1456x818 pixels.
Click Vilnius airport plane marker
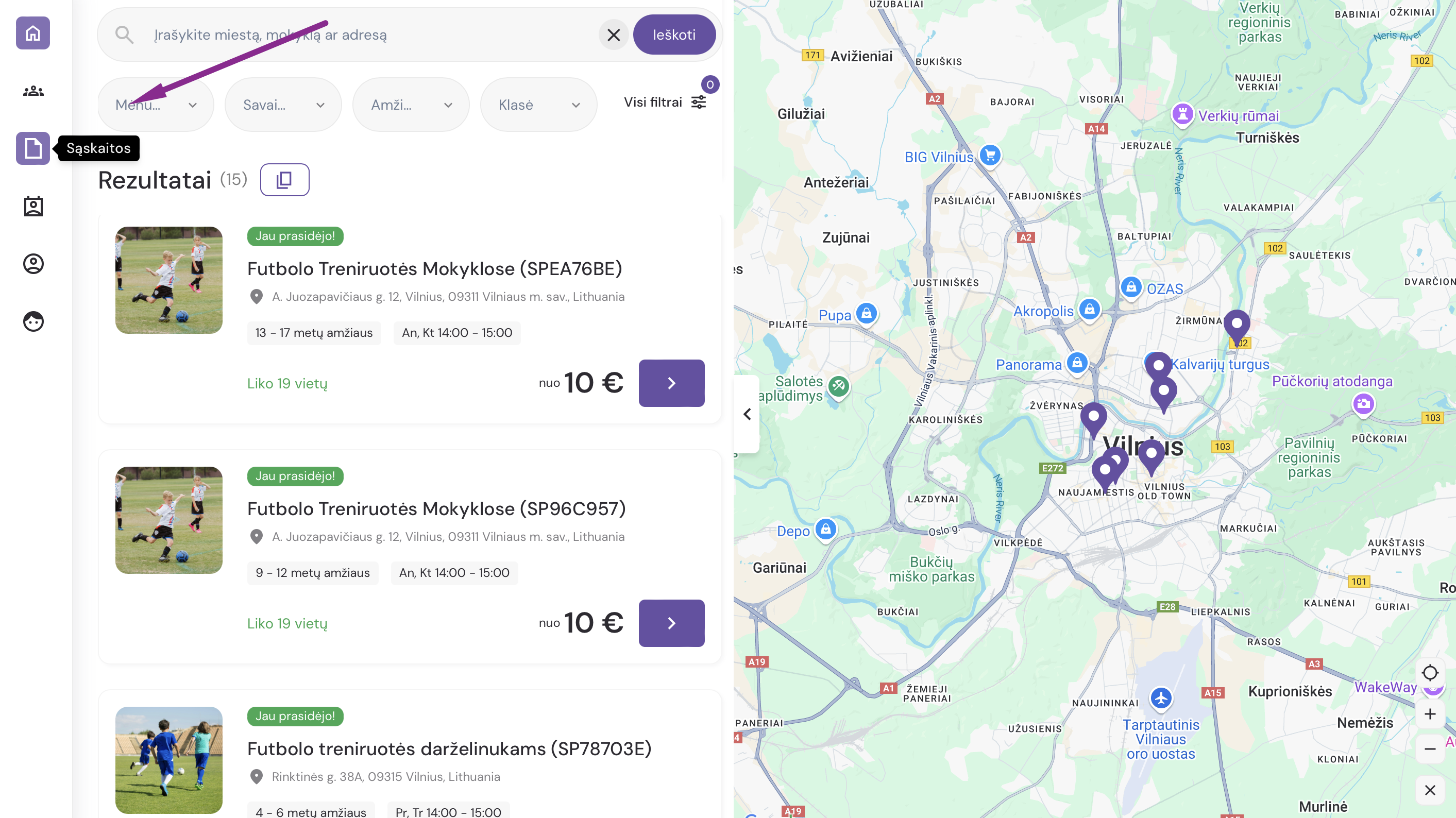[x=1161, y=698]
